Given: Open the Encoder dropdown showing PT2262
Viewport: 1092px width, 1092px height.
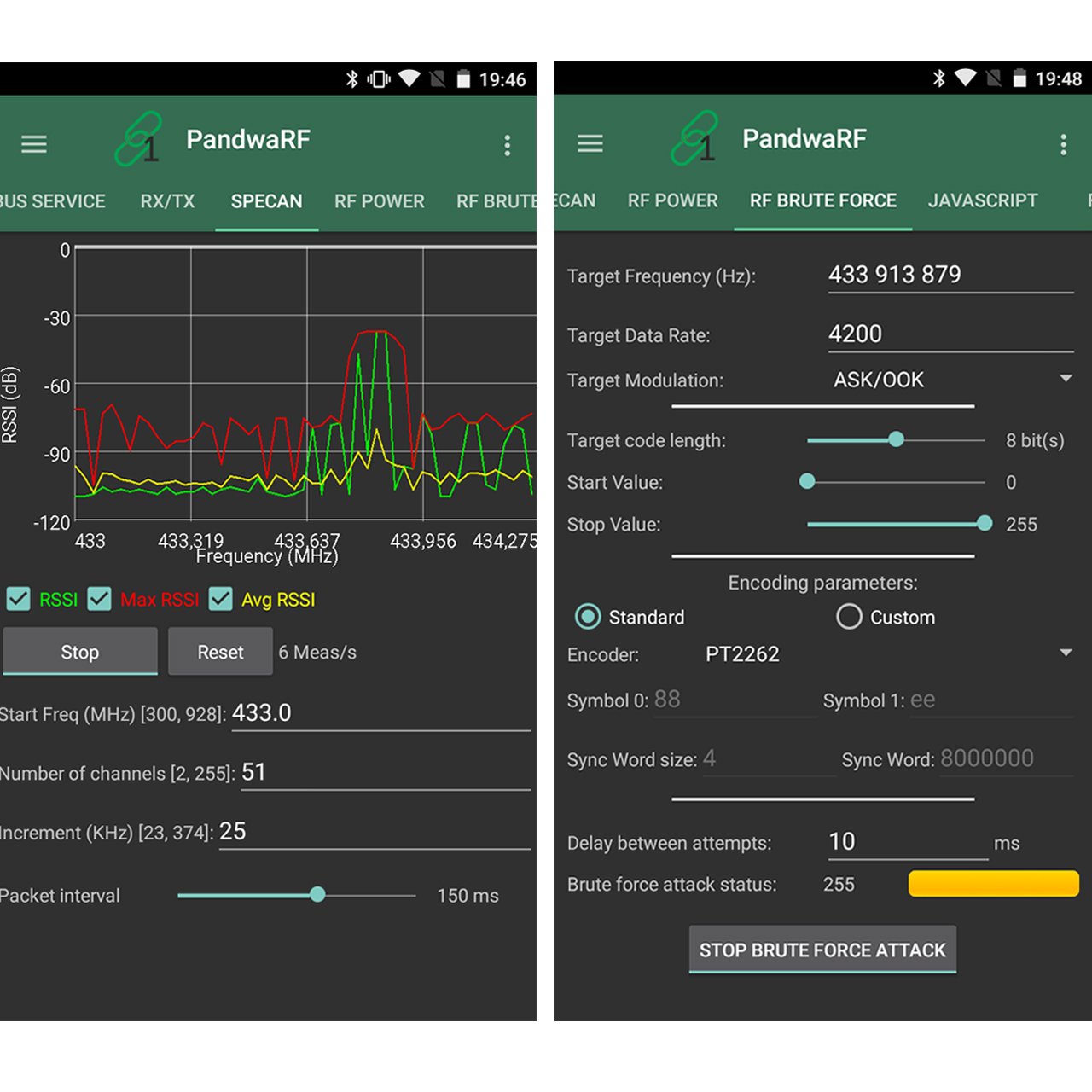Looking at the screenshot, I should point(1066,653).
